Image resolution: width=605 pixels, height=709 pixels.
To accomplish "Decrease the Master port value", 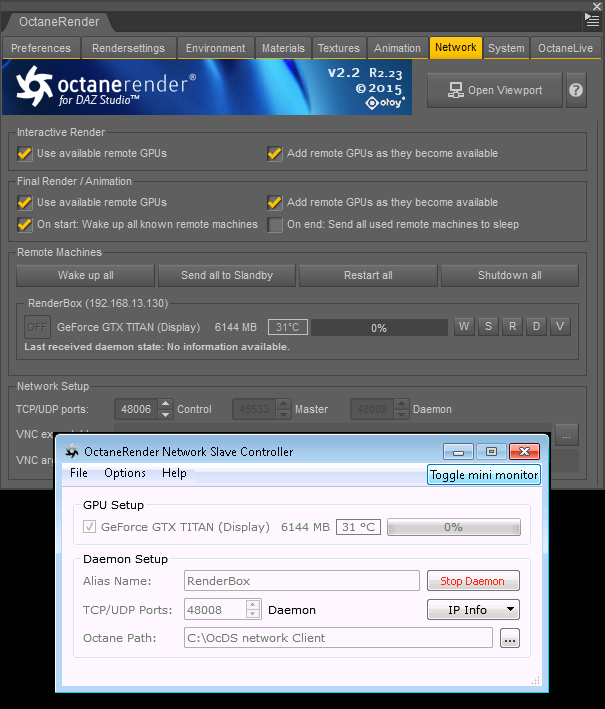I will 284,414.
